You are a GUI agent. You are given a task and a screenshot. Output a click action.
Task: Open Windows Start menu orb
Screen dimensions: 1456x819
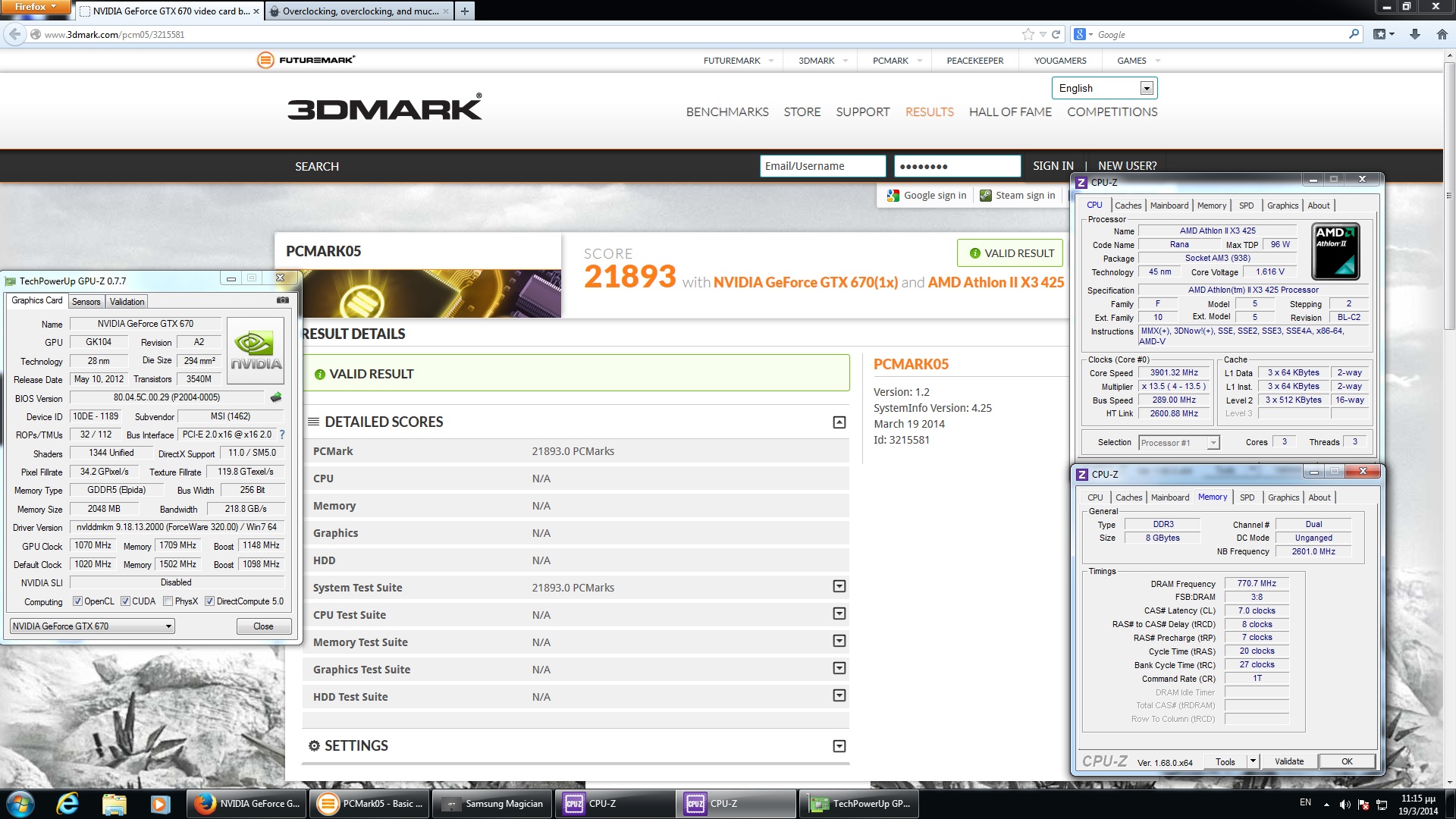coord(19,804)
